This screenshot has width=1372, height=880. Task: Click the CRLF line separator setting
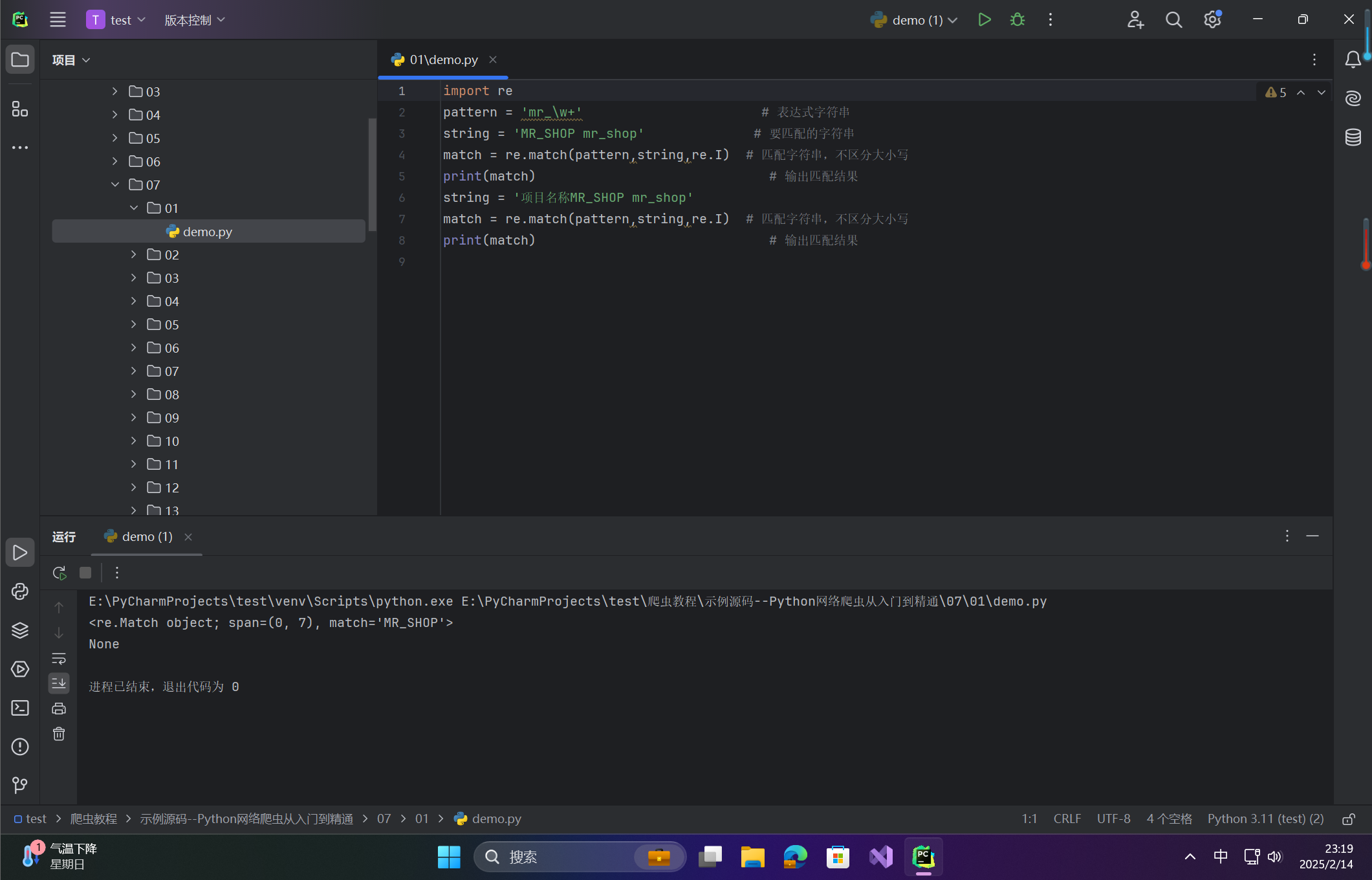point(1067,819)
